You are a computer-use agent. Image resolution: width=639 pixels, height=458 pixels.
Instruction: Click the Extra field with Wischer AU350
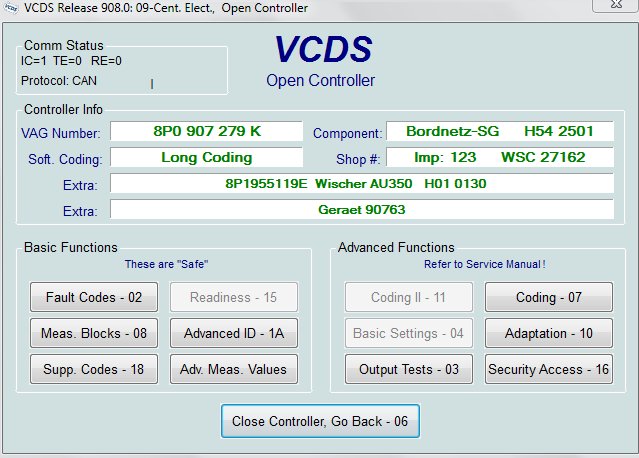(x=362, y=183)
